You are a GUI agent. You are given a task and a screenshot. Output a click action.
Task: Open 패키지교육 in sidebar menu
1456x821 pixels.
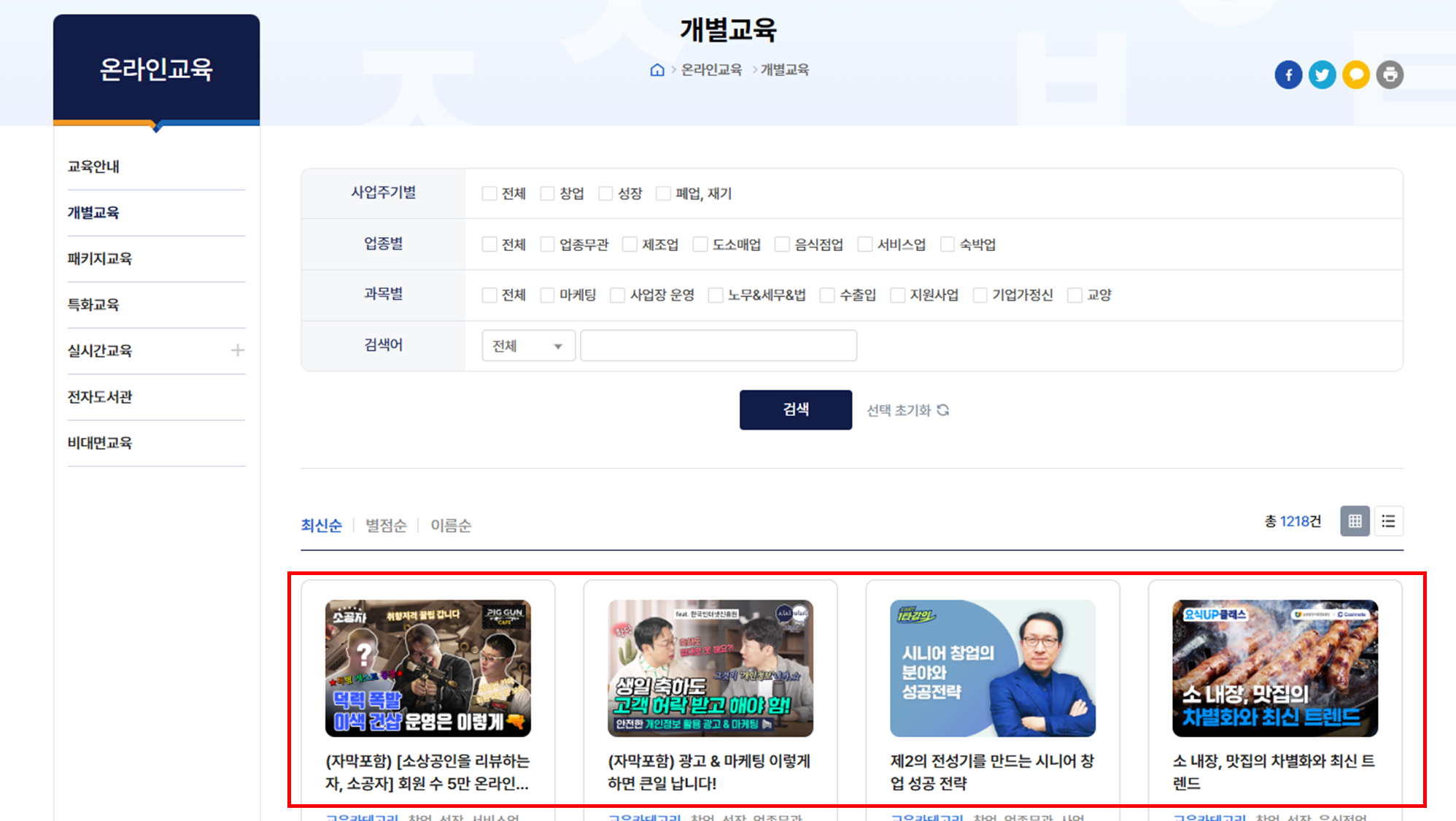(100, 258)
